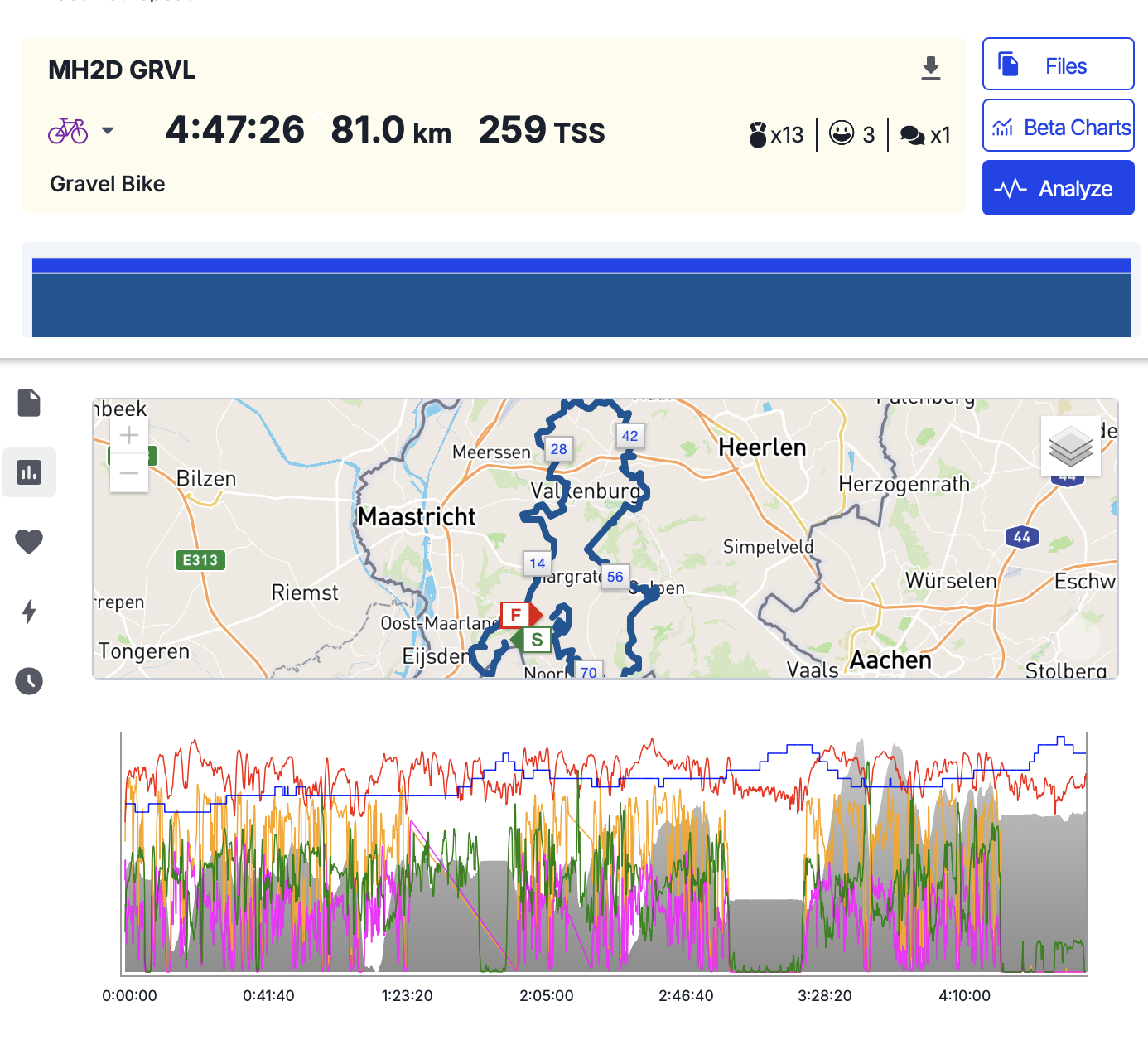Open the heart rate sidebar tab
This screenshot has width=1148, height=1064.
pos(29,542)
